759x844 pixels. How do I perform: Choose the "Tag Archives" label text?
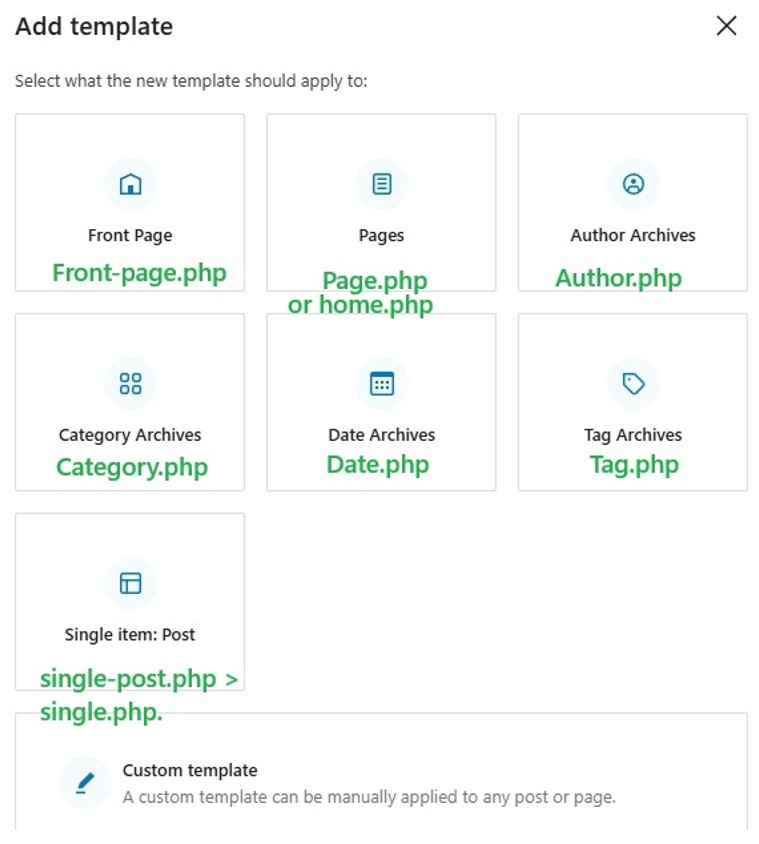point(633,435)
